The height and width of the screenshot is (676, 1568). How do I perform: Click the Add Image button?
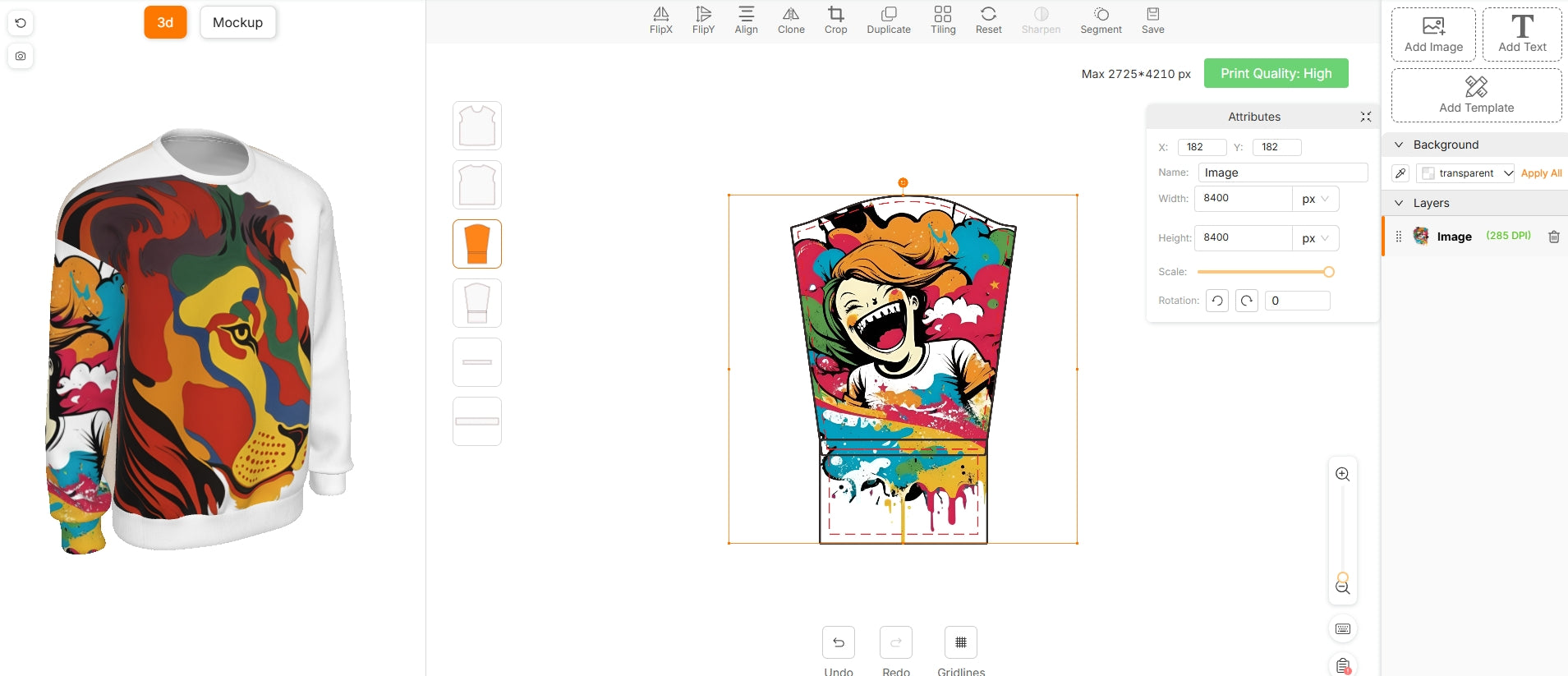pyautogui.click(x=1433, y=34)
